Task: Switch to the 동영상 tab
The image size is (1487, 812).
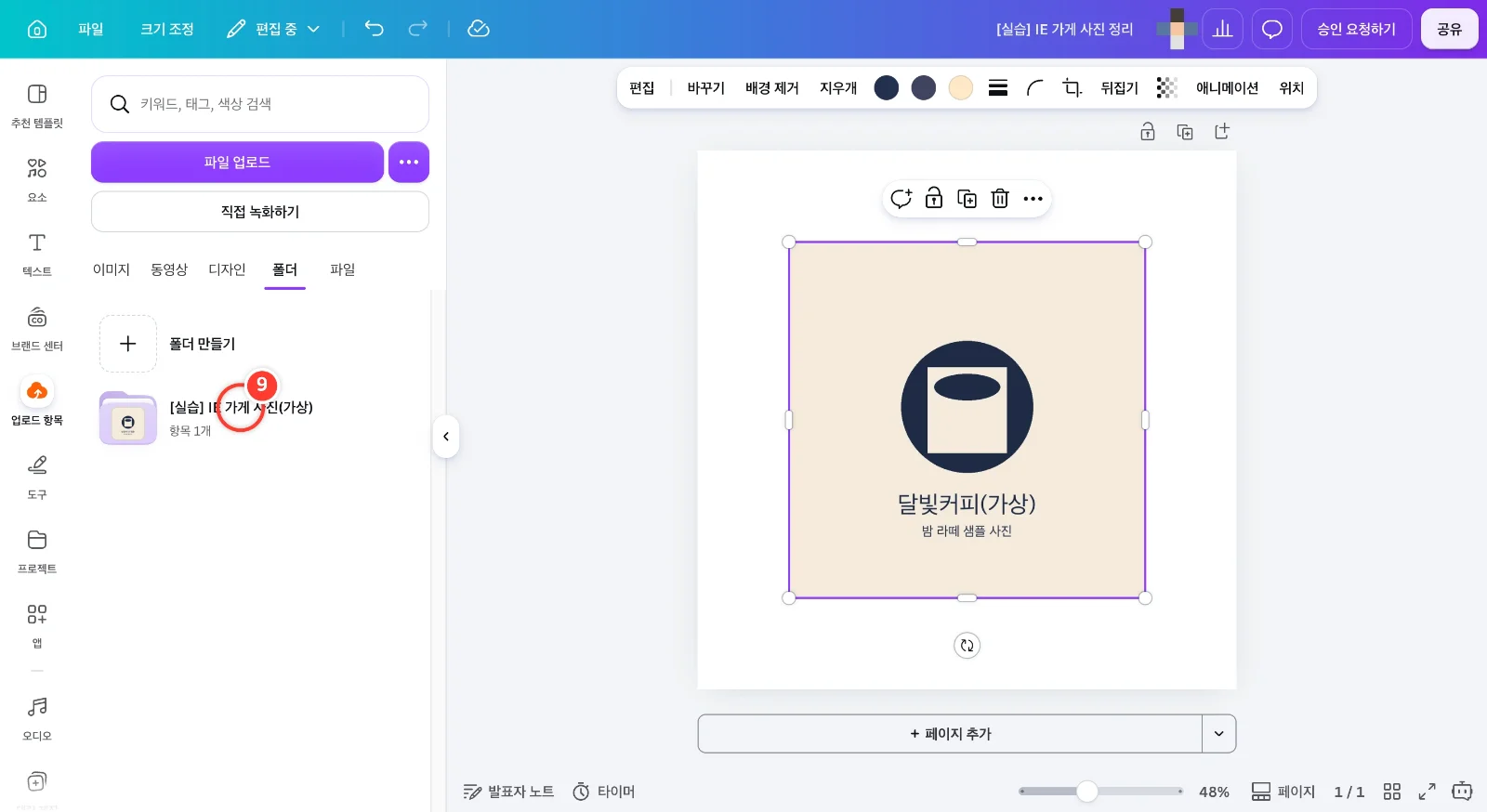Action: tap(169, 269)
